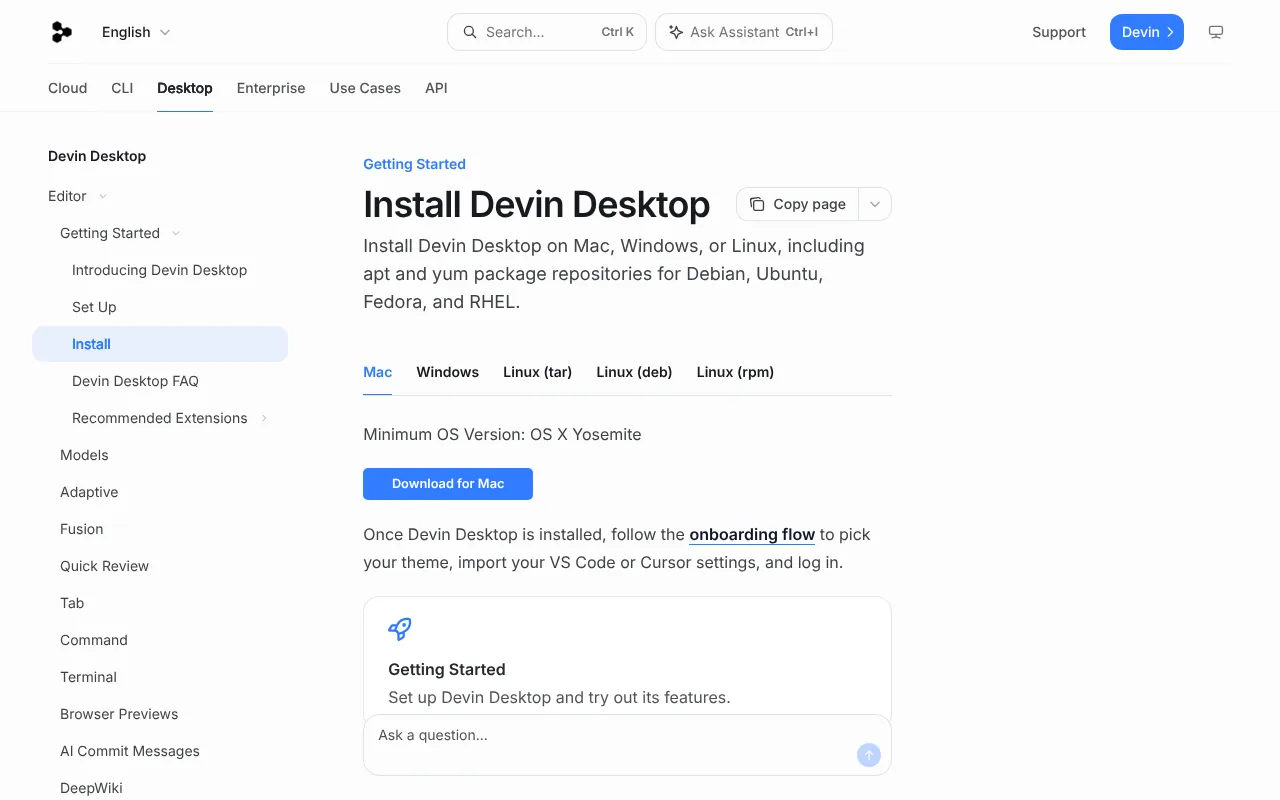Click the Getting Started breadcrumb link
The width and height of the screenshot is (1280, 800).
tap(414, 164)
